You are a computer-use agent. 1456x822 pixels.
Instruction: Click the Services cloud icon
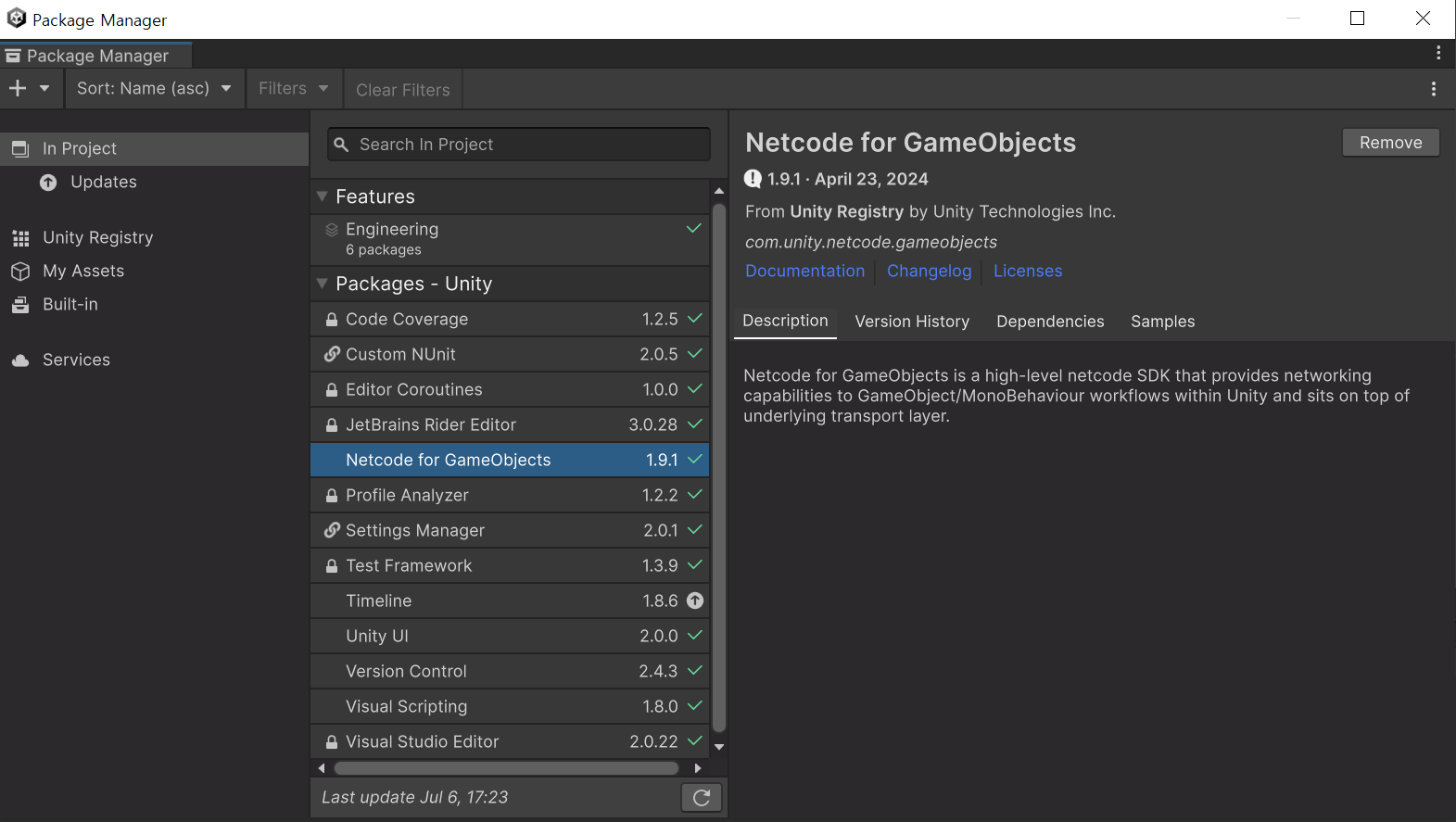[x=20, y=360]
